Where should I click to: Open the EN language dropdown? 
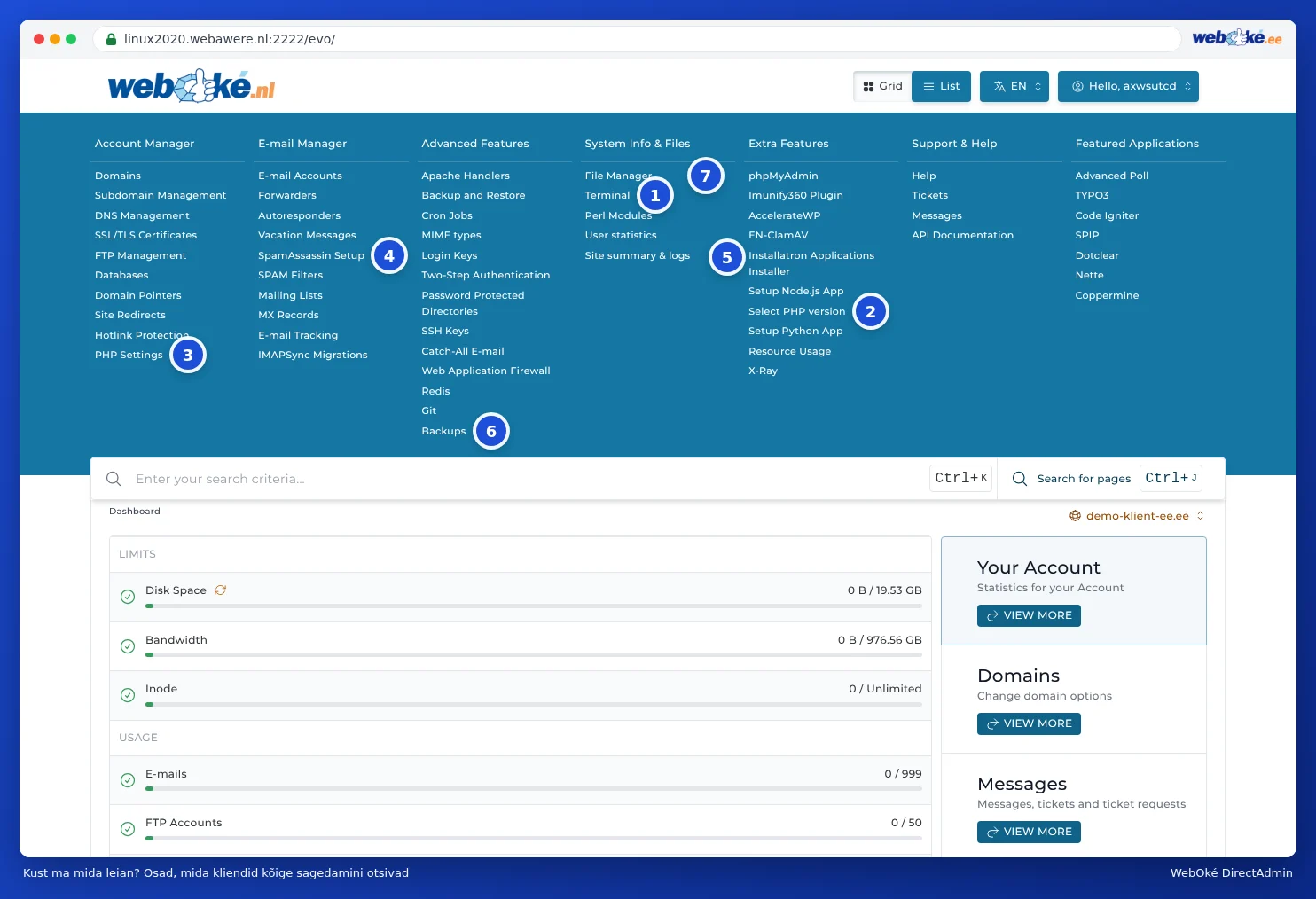pyautogui.click(x=1014, y=86)
